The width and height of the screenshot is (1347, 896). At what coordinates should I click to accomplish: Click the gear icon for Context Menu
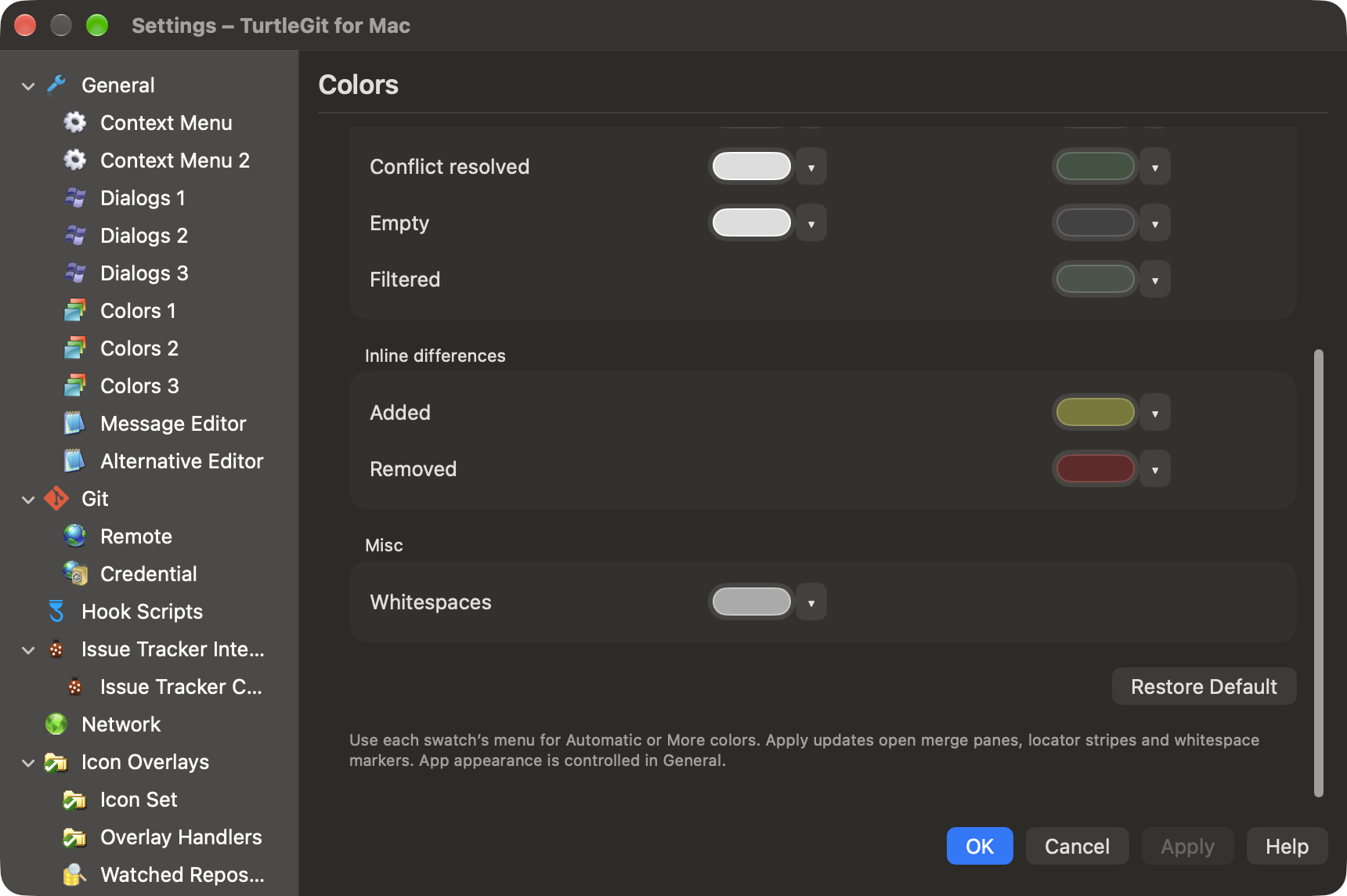[x=75, y=122]
